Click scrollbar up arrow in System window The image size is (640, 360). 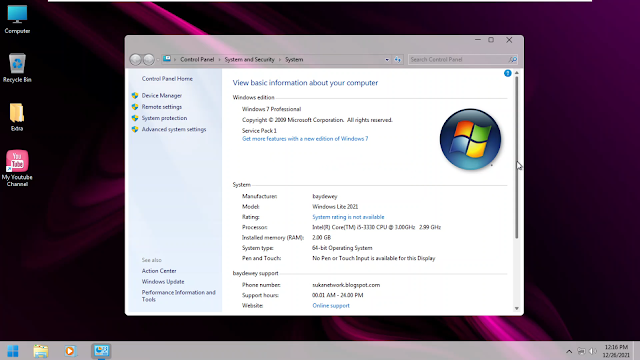tap(517, 73)
